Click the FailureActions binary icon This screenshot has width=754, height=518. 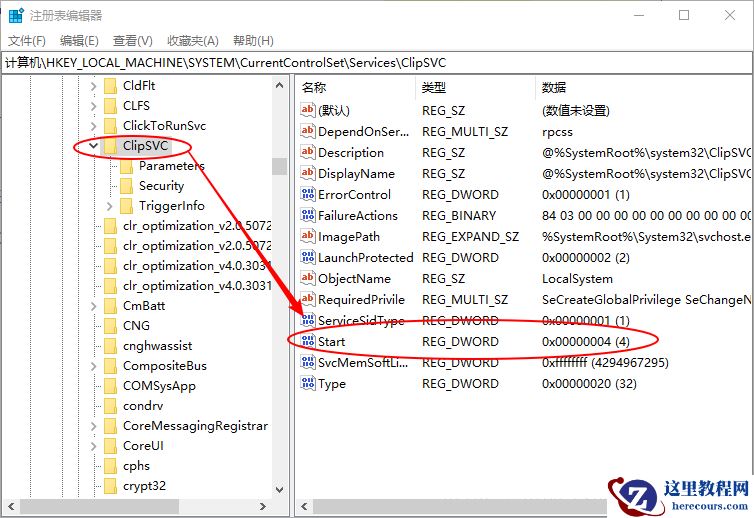pyautogui.click(x=308, y=215)
